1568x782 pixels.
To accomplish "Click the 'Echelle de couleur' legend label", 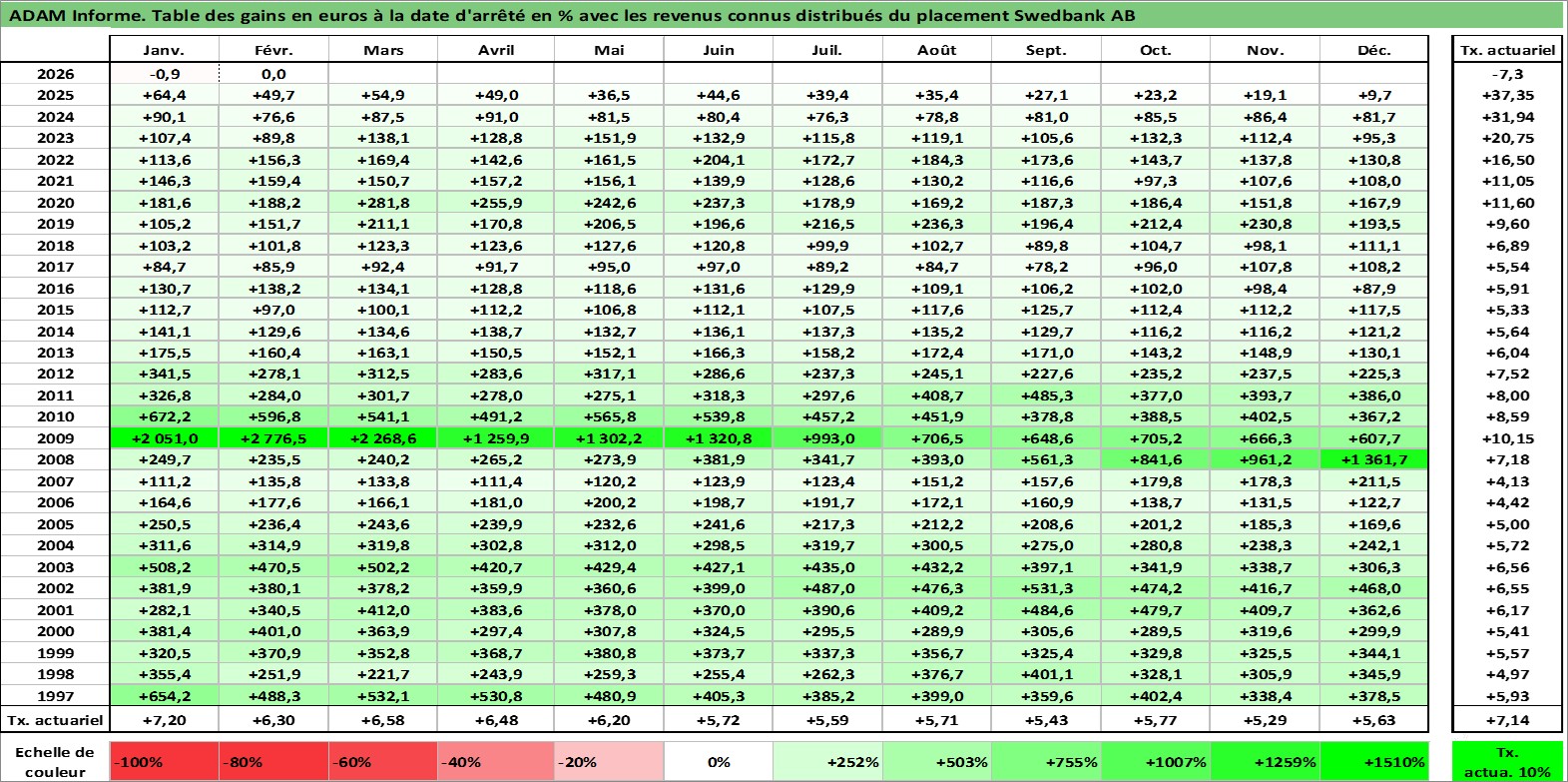I will click(55, 761).
